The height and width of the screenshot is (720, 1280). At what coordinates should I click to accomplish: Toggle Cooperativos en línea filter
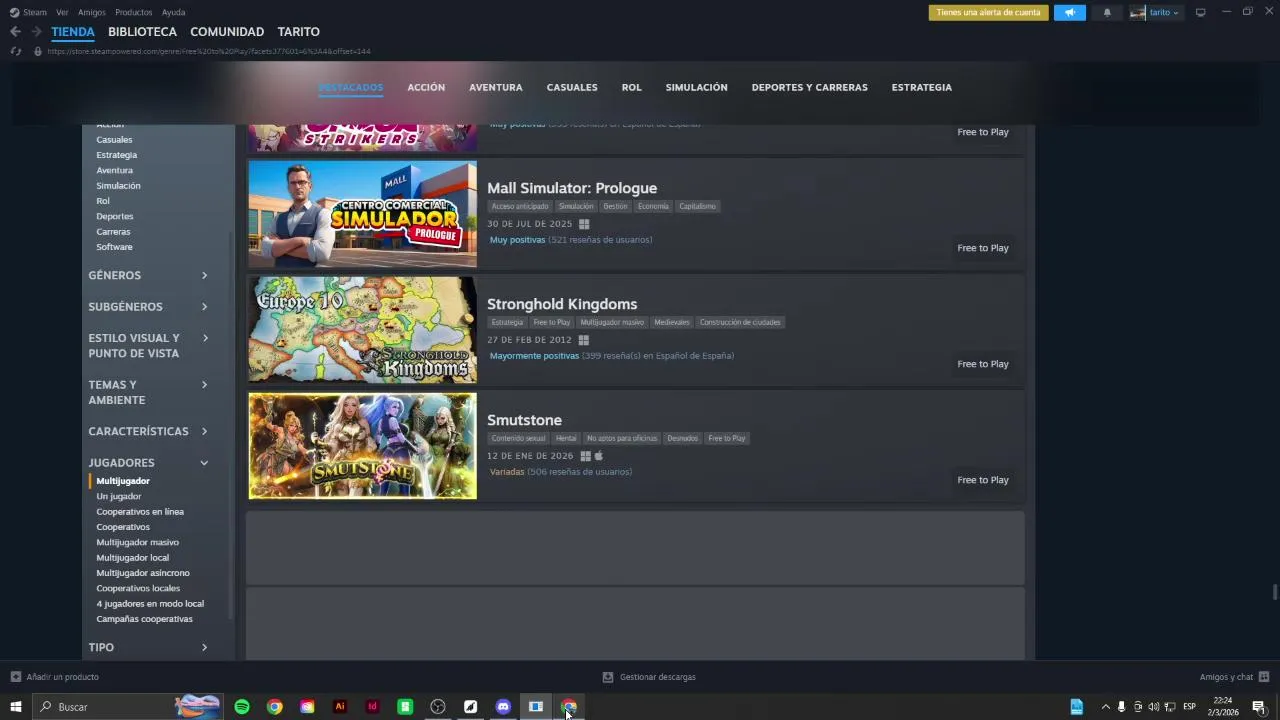click(140, 512)
